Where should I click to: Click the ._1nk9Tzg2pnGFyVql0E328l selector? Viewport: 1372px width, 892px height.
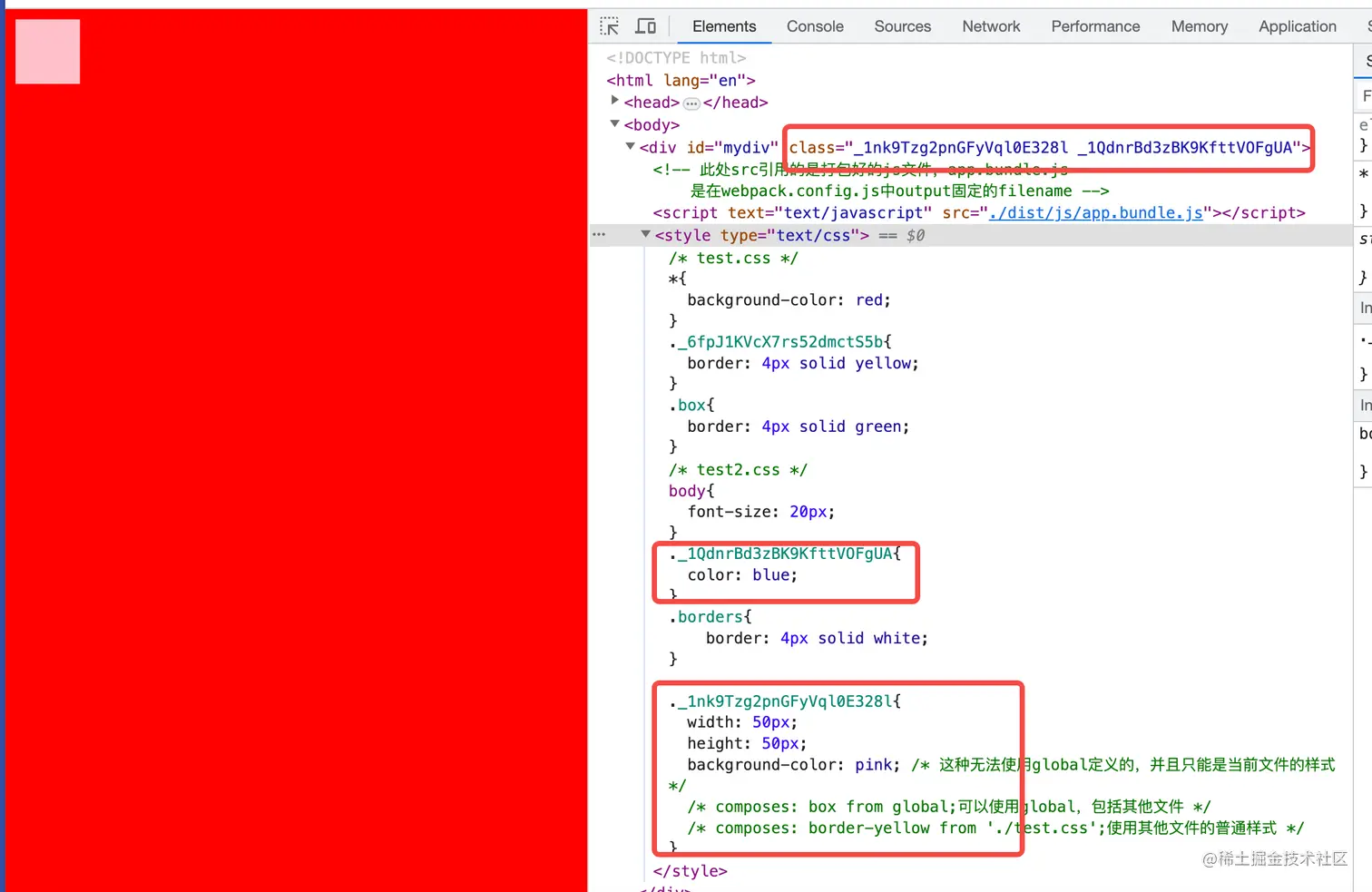pyautogui.click(x=785, y=701)
